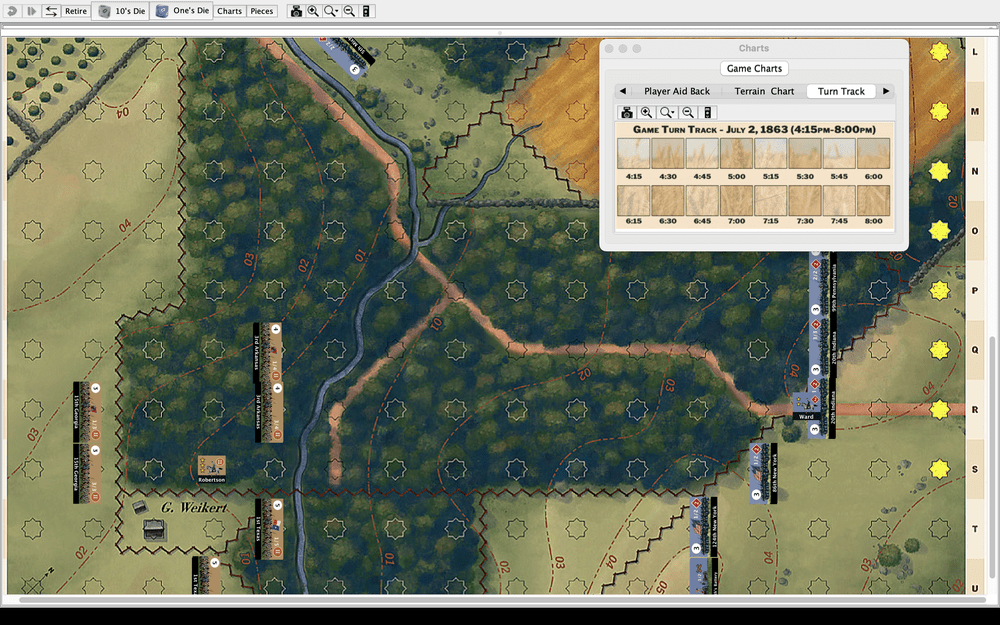Zoom out inside the Charts window
Viewport: 1000px width, 625px height.
687,112
